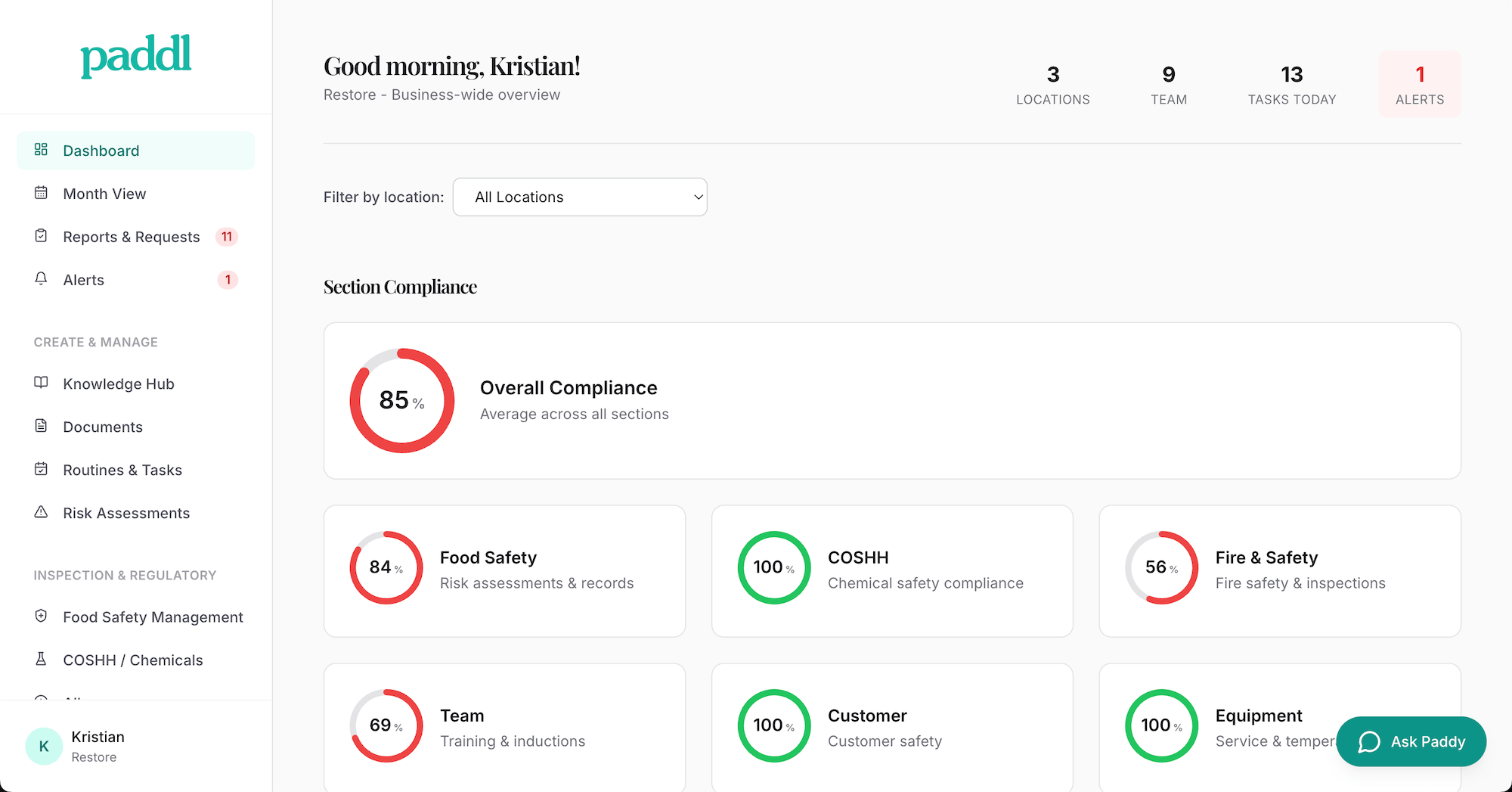Click the Overall Compliance 85% ring
Screen dimensions: 1512x792
pos(401,400)
